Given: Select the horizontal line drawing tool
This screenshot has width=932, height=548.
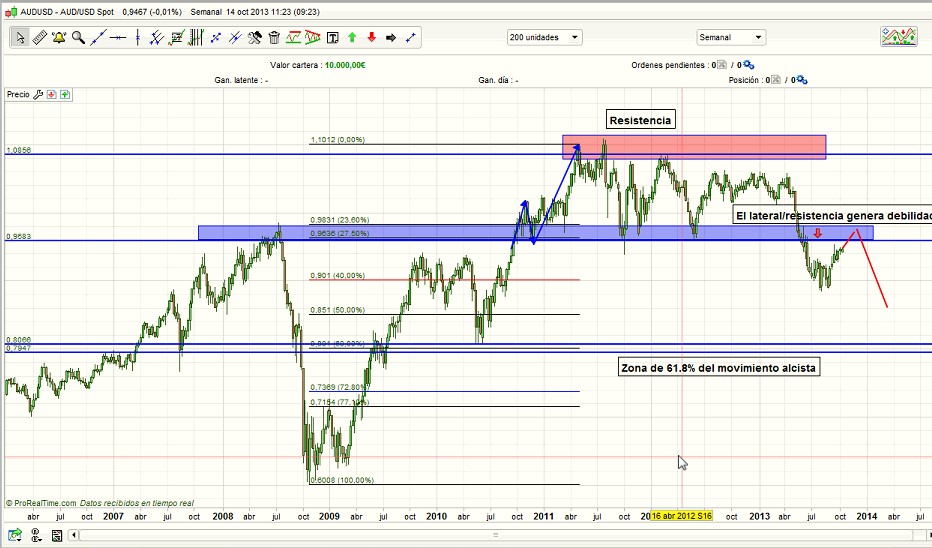Looking at the screenshot, I should click(x=118, y=37).
